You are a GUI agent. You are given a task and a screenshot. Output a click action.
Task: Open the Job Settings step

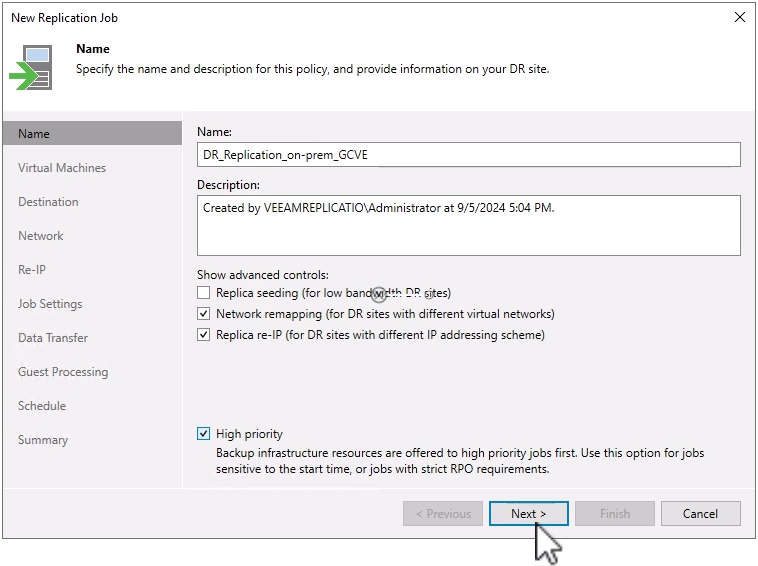pyautogui.click(x=50, y=304)
